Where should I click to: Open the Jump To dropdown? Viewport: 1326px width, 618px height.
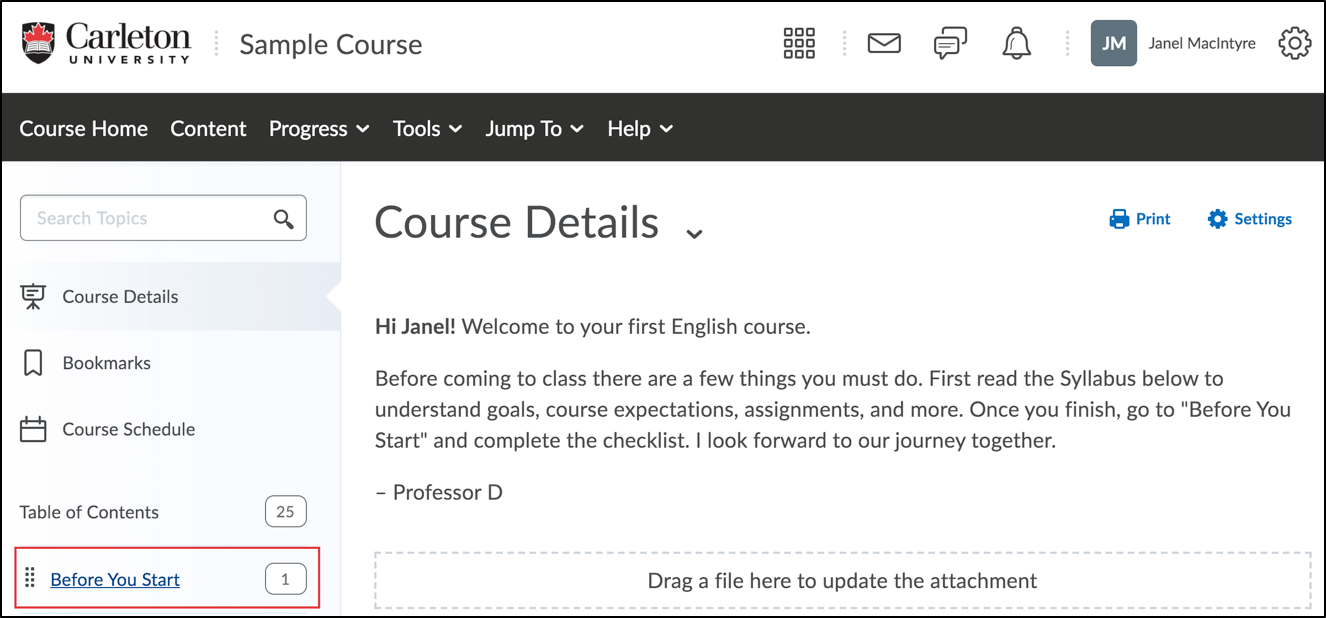(535, 129)
